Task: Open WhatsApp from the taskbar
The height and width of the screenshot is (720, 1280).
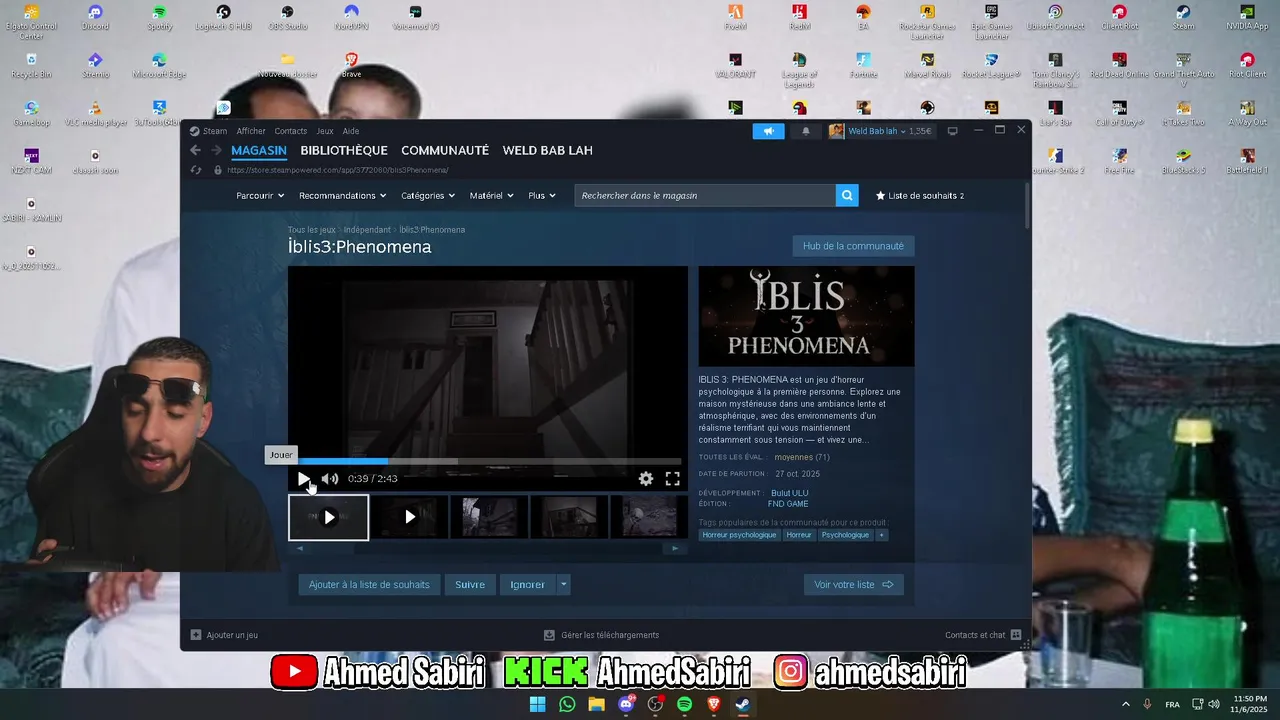Action: (567, 704)
